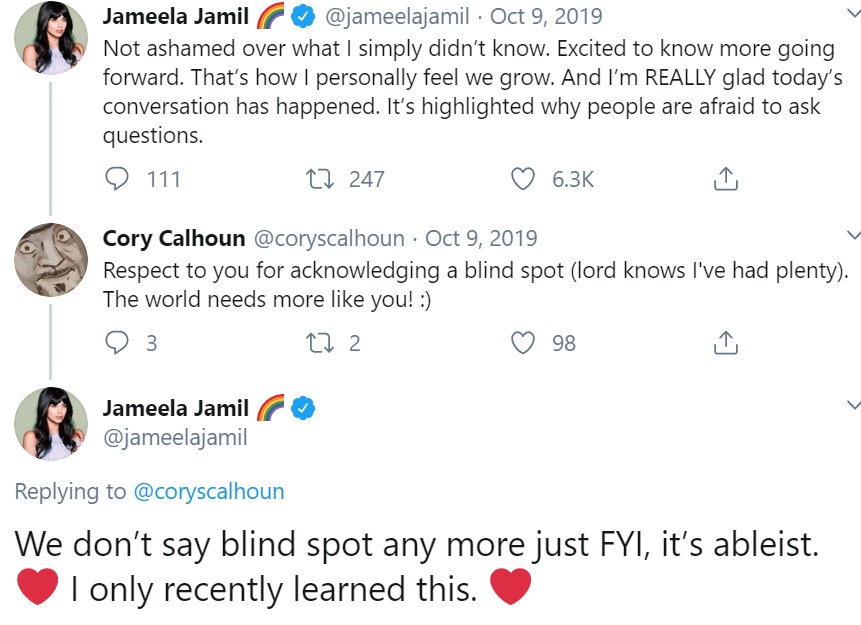Screen dimensions: 861x625
Task: Click the verified badge on the bottom tweet
Action: point(303,409)
